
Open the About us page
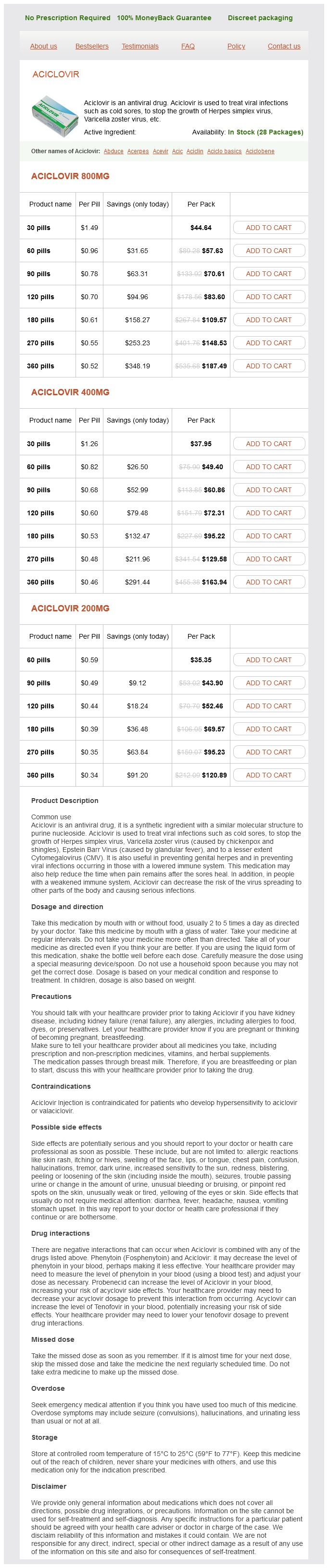(x=43, y=46)
